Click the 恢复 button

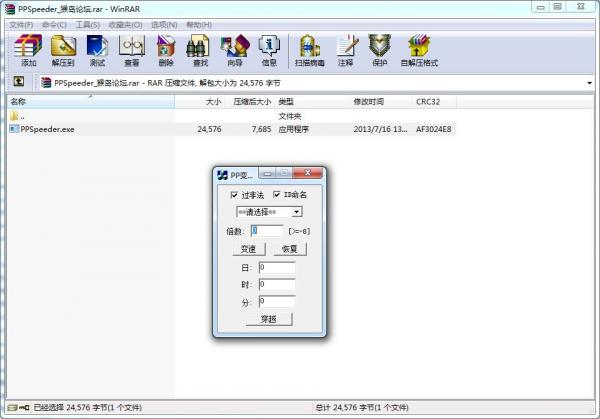290,249
